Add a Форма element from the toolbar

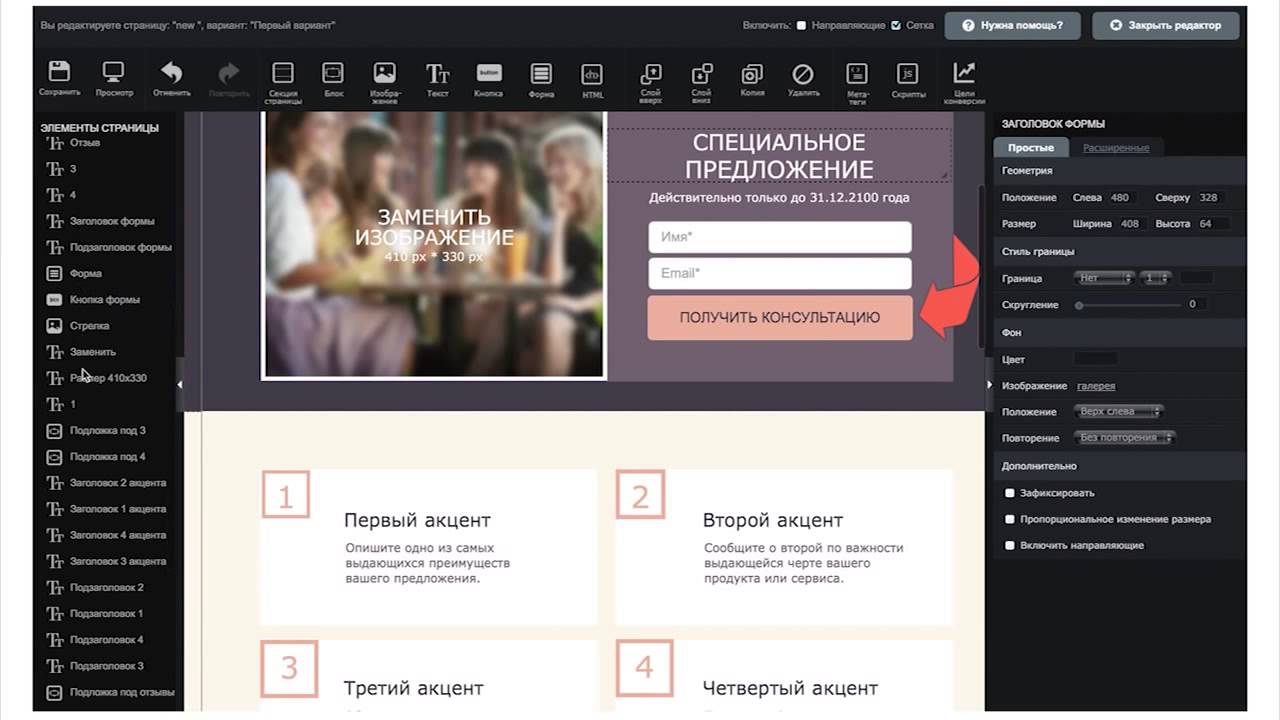tap(541, 73)
